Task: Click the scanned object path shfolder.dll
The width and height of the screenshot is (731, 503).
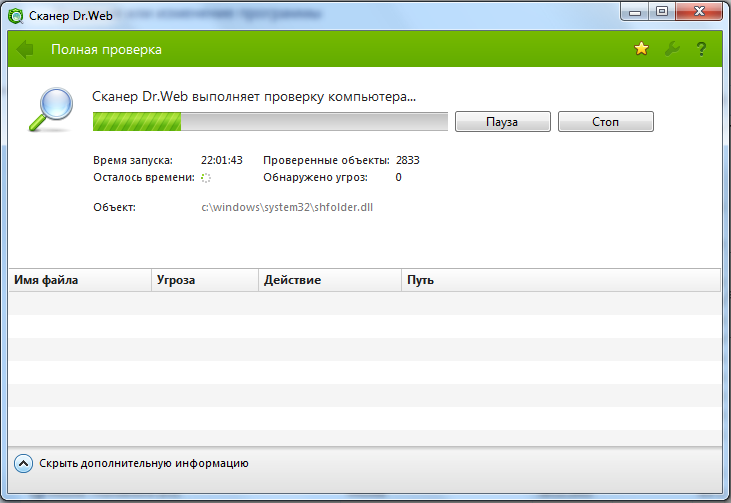Action: coord(287,207)
